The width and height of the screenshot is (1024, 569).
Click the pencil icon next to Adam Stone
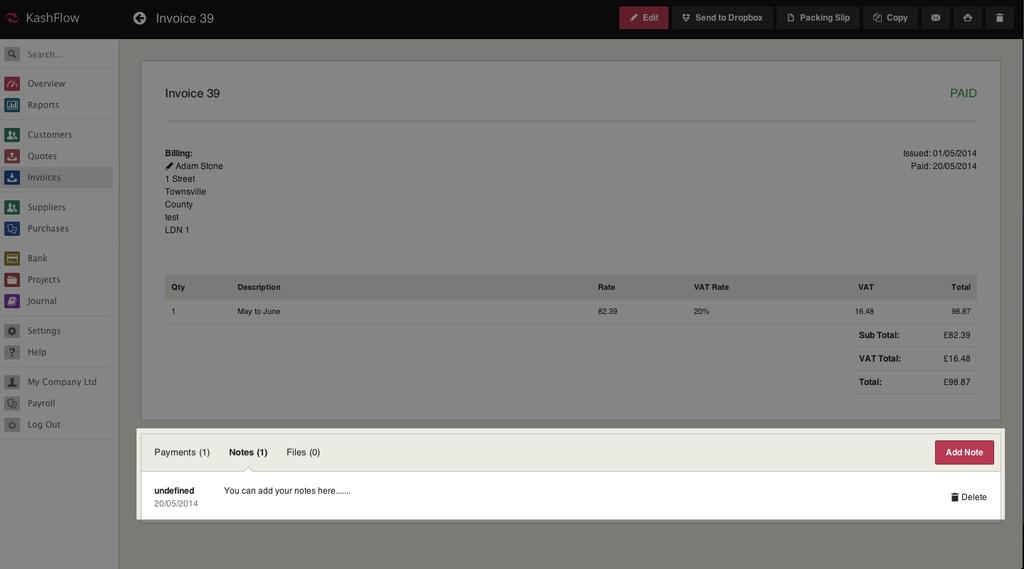169,166
